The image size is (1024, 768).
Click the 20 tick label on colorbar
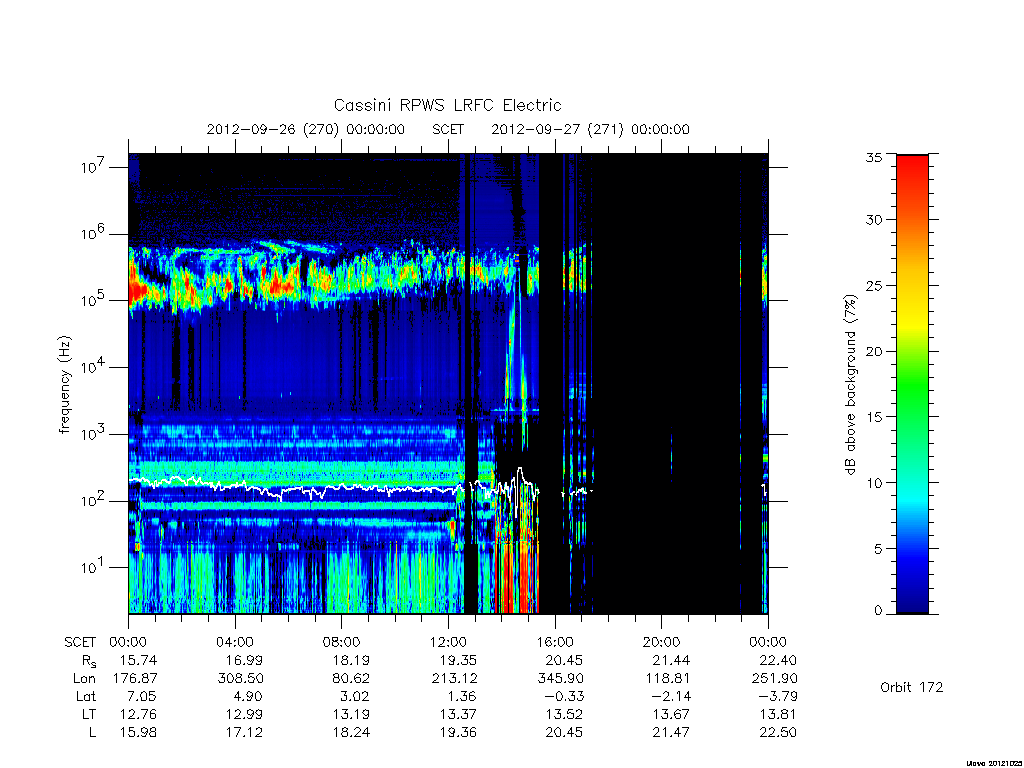pyautogui.click(x=873, y=351)
